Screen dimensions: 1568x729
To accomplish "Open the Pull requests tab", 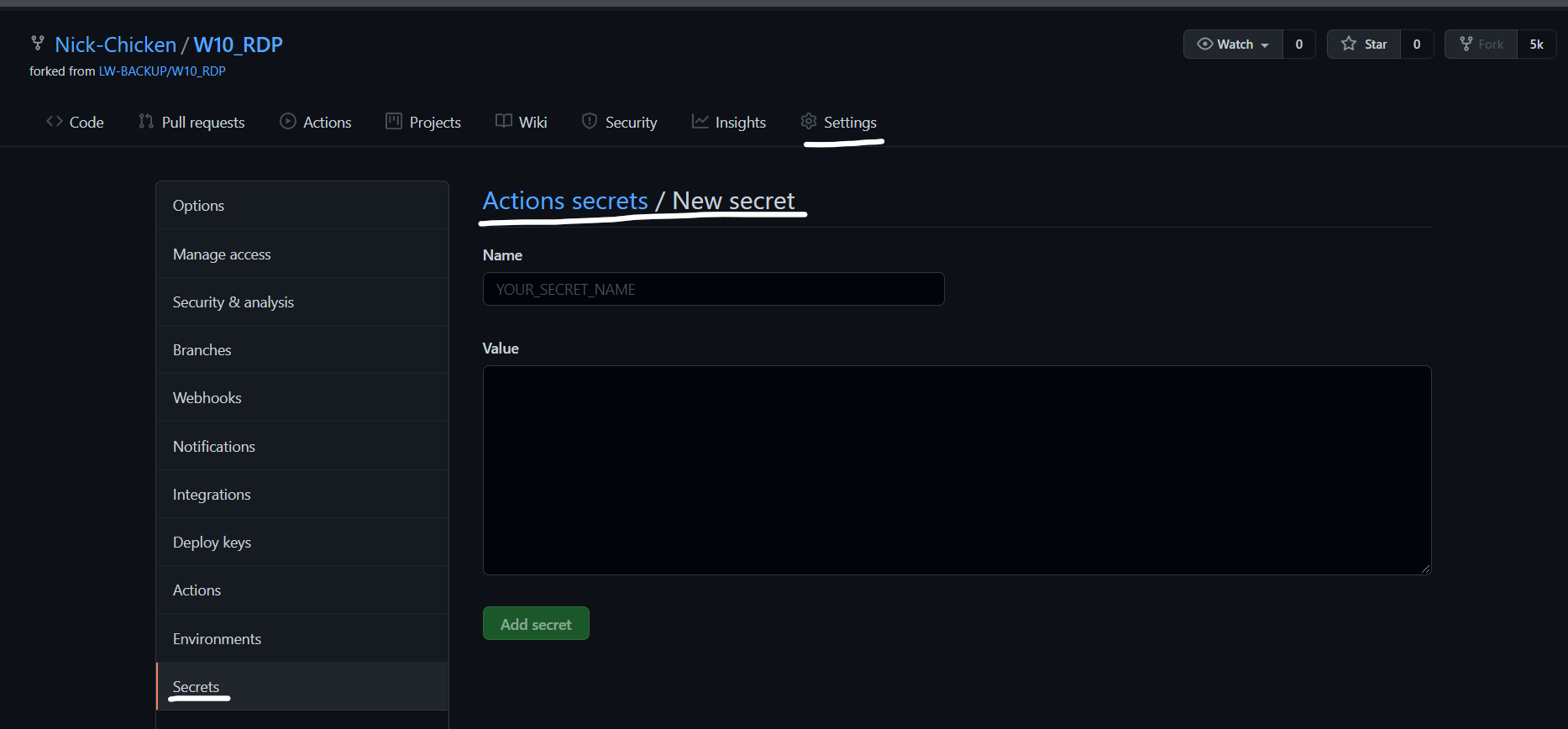I will [x=191, y=122].
